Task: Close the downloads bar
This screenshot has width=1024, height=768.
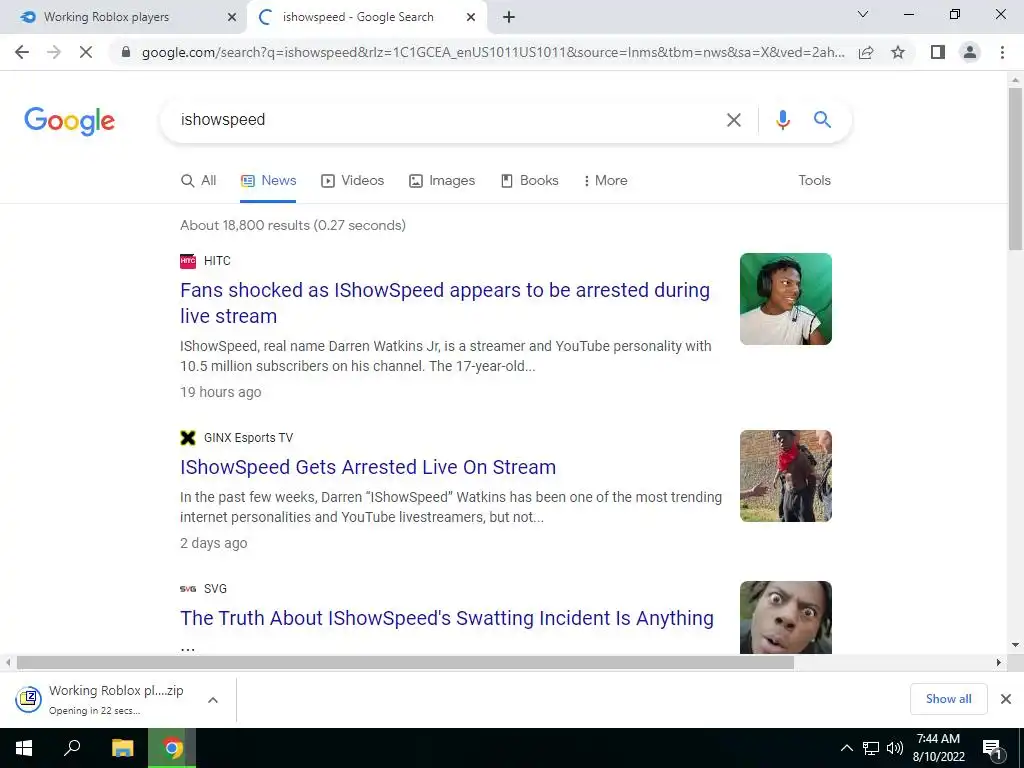Action: (x=1006, y=699)
